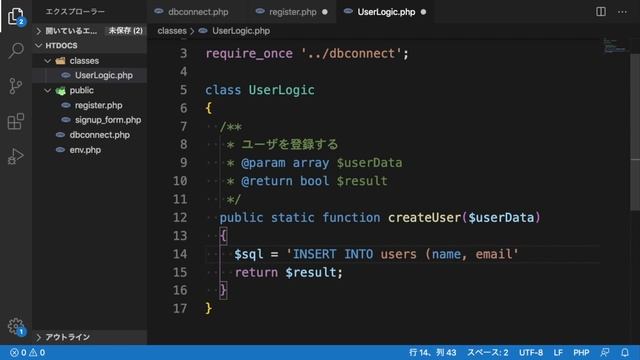The image size is (640, 360).
Task: Collapse the HTDOCS section
Action: pos(39,45)
